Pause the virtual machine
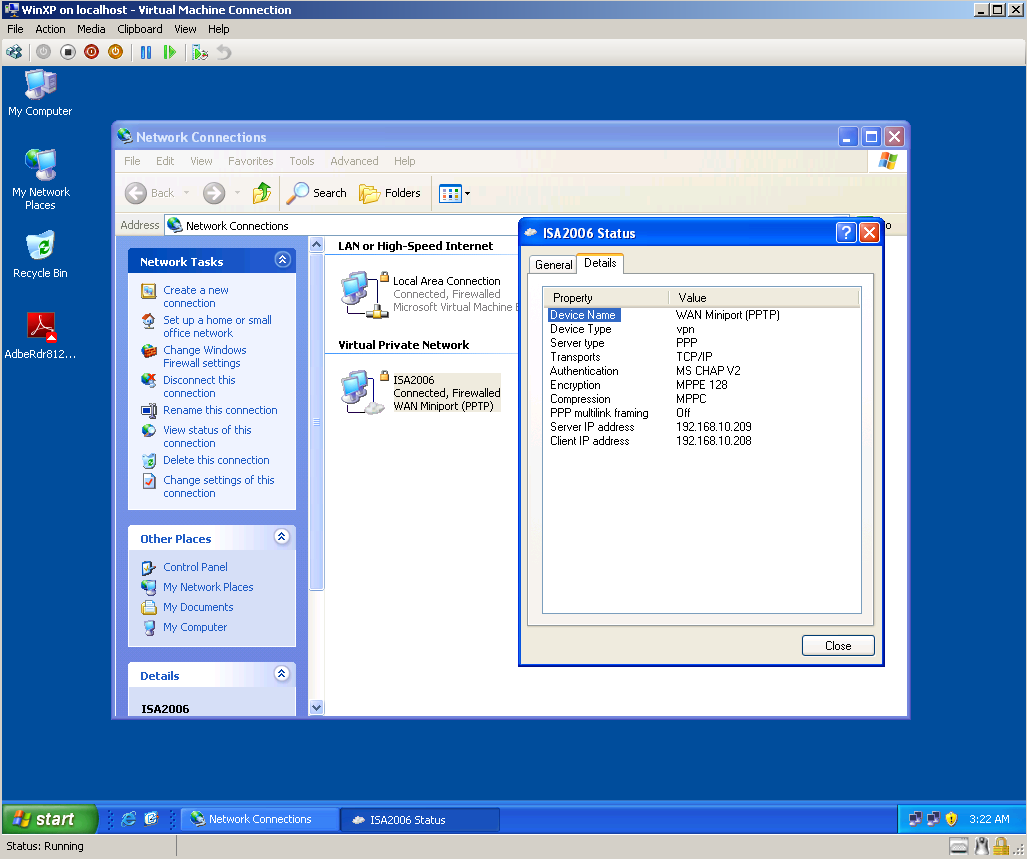 146,52
